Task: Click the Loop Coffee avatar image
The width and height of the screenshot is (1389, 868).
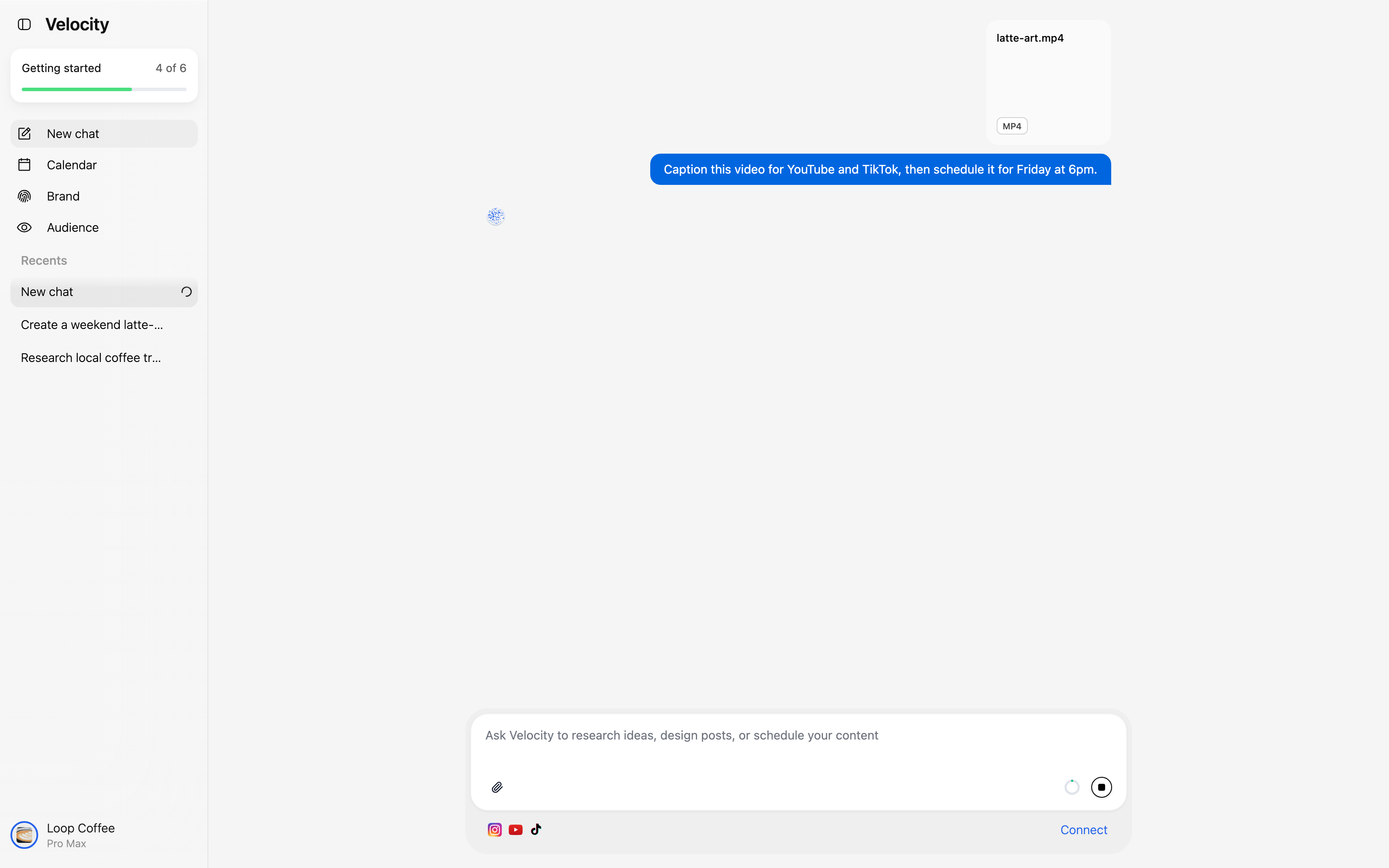Action: pyautogui.click(x=24, y=835)
